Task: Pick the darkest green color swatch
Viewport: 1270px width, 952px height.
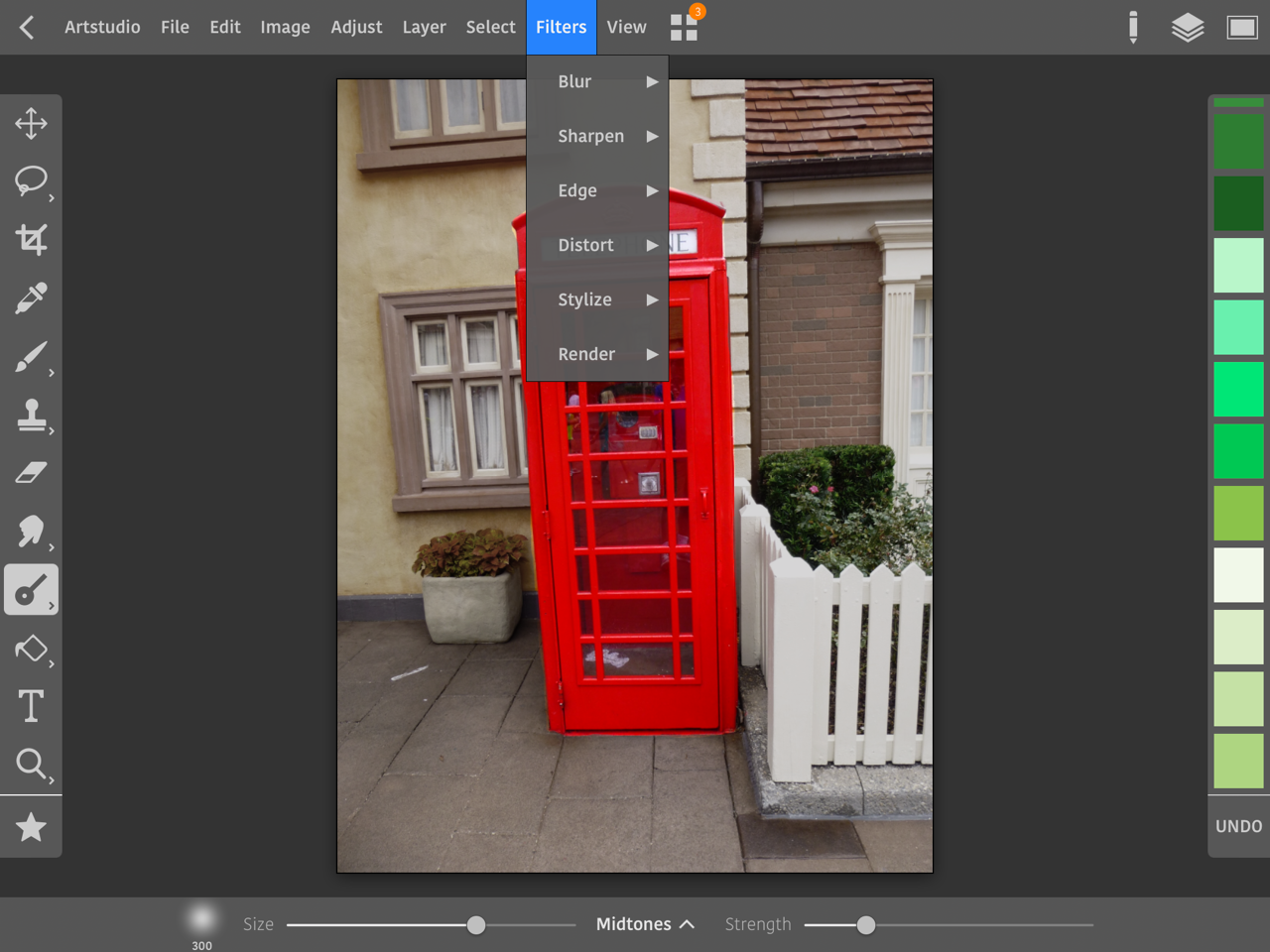Action: (x=1238, y=203)
